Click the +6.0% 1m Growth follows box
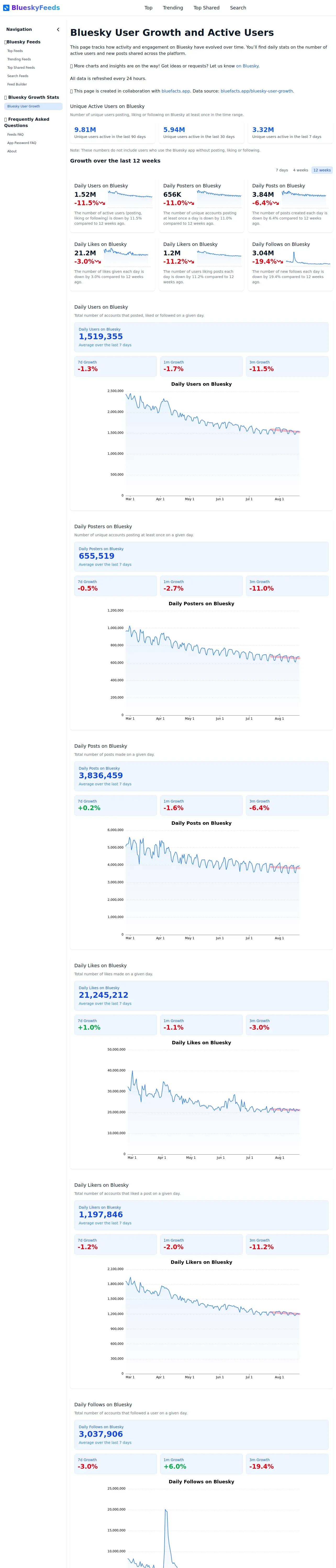 201,1464
